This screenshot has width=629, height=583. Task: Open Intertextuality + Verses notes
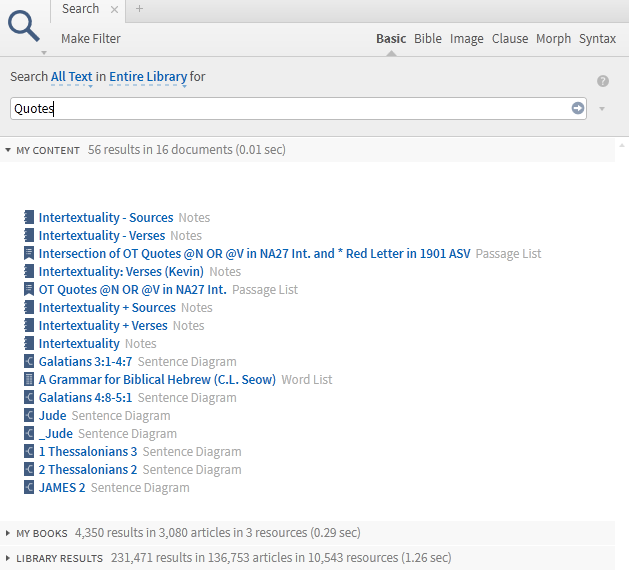tap(103, 326)
